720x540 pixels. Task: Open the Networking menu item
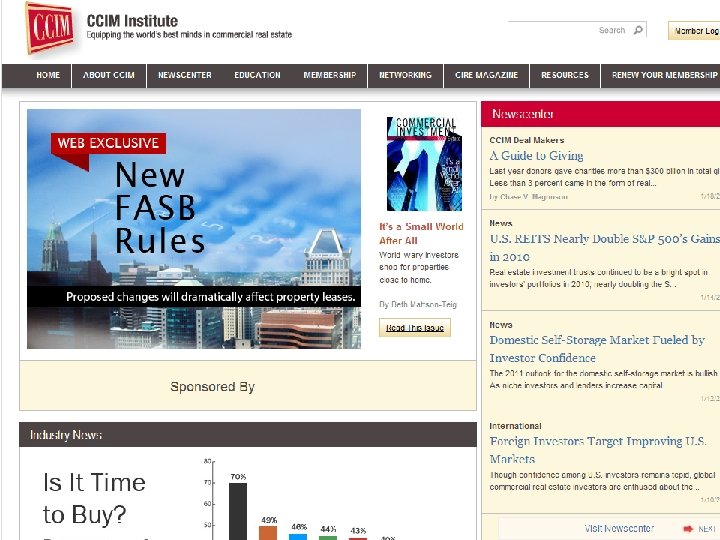(x=405, y=75)
